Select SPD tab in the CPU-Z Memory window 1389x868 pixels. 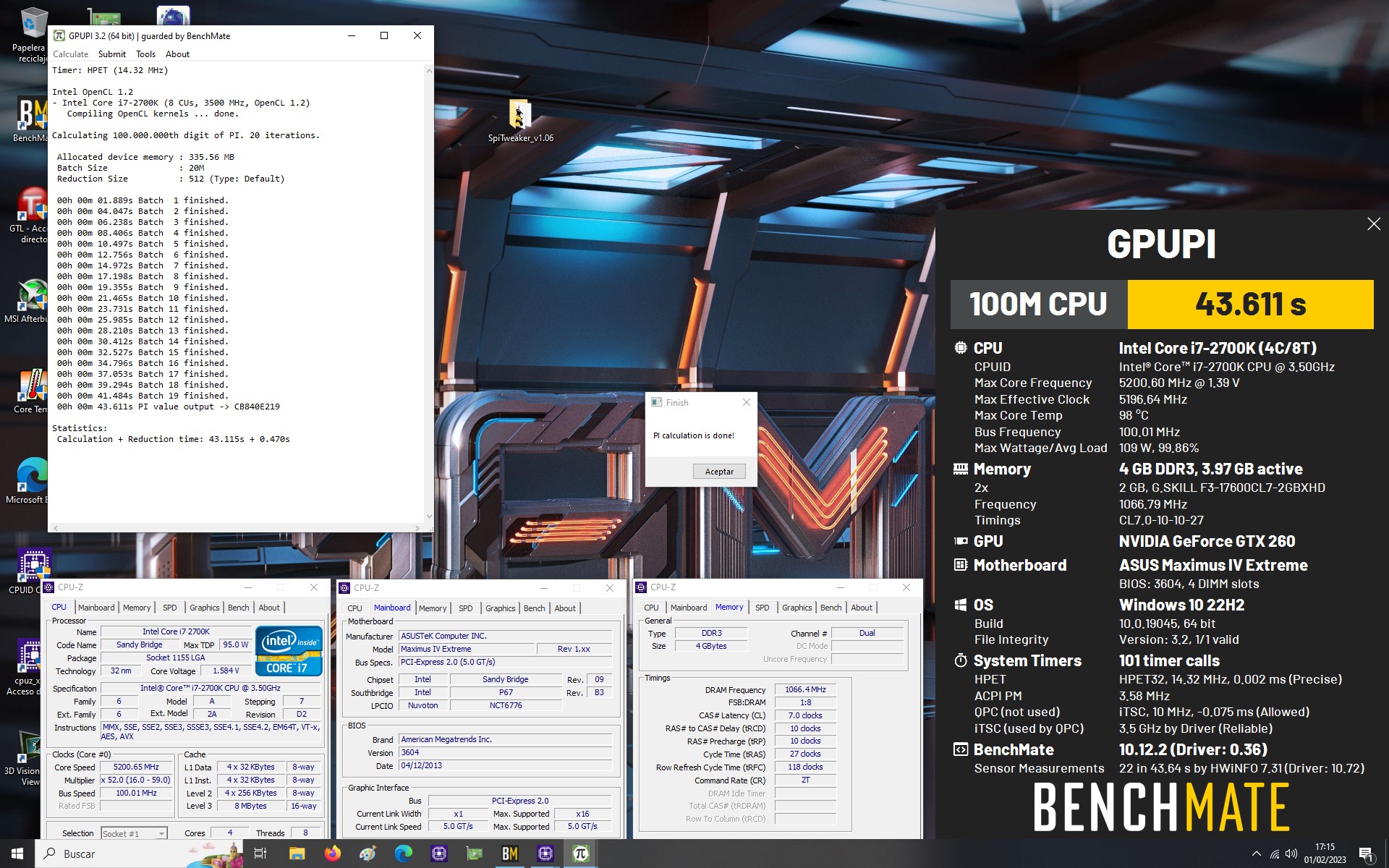coord(763,608)
